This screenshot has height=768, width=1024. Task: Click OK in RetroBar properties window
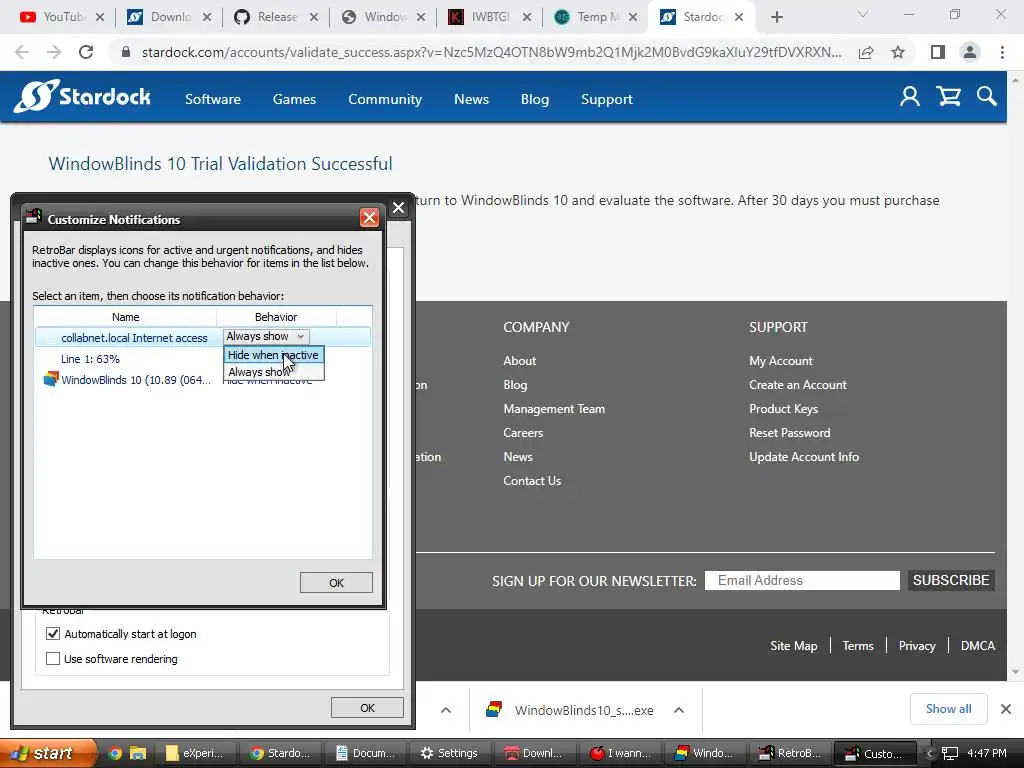(x=367, y=707)
